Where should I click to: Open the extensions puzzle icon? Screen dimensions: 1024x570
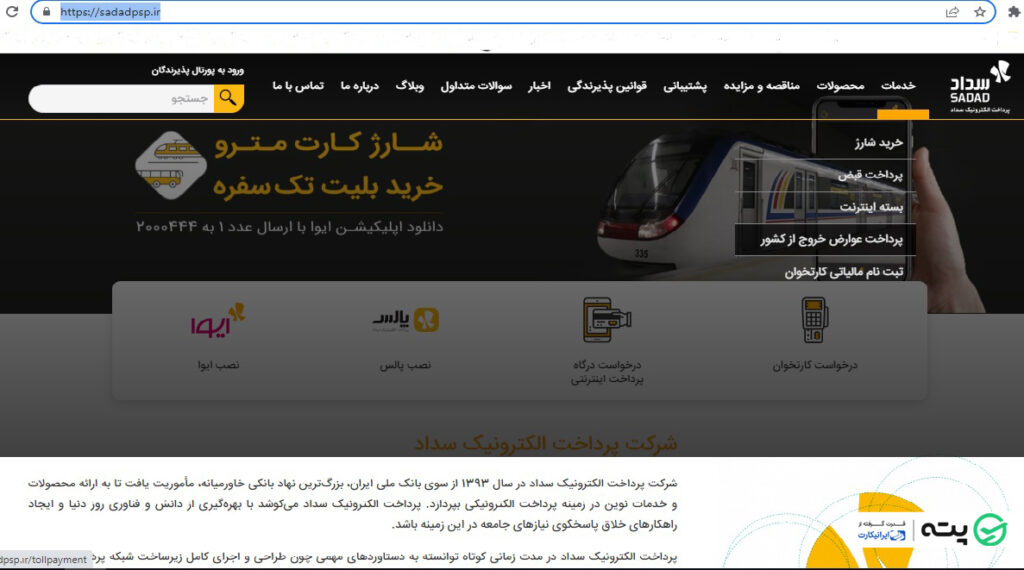pyautogui.click(x=1014, y=12)
